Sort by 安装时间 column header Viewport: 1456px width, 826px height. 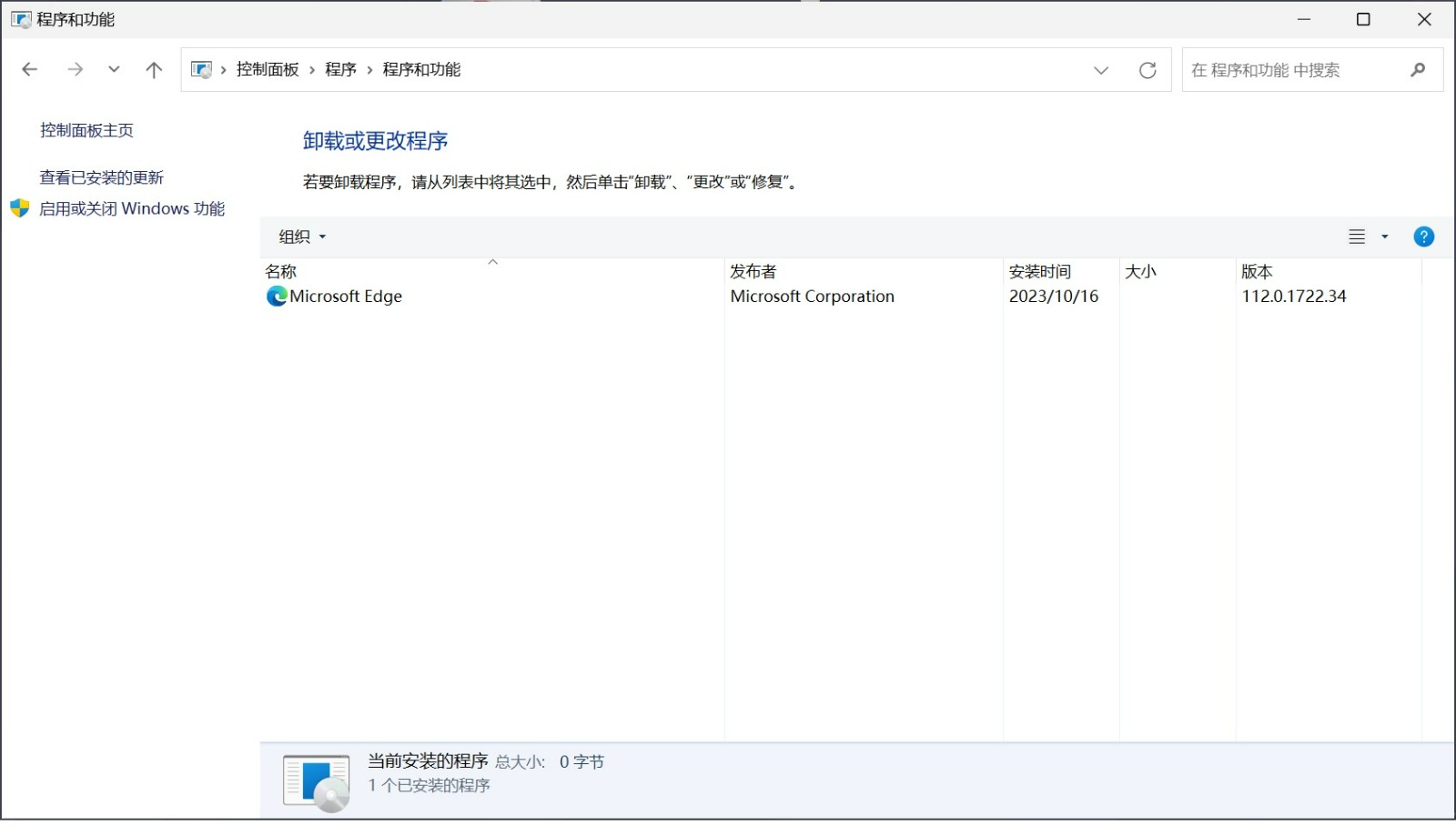pyautogui.click(x=1061, y=271)
